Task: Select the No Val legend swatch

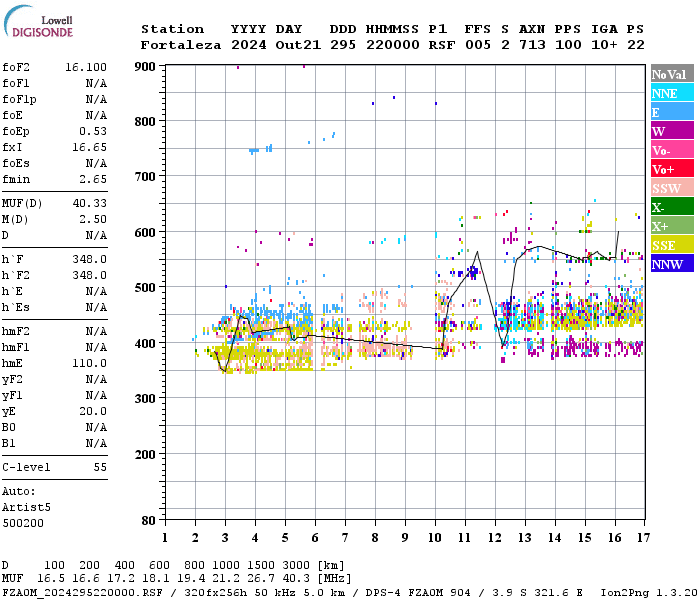Action: click(672, 74)
